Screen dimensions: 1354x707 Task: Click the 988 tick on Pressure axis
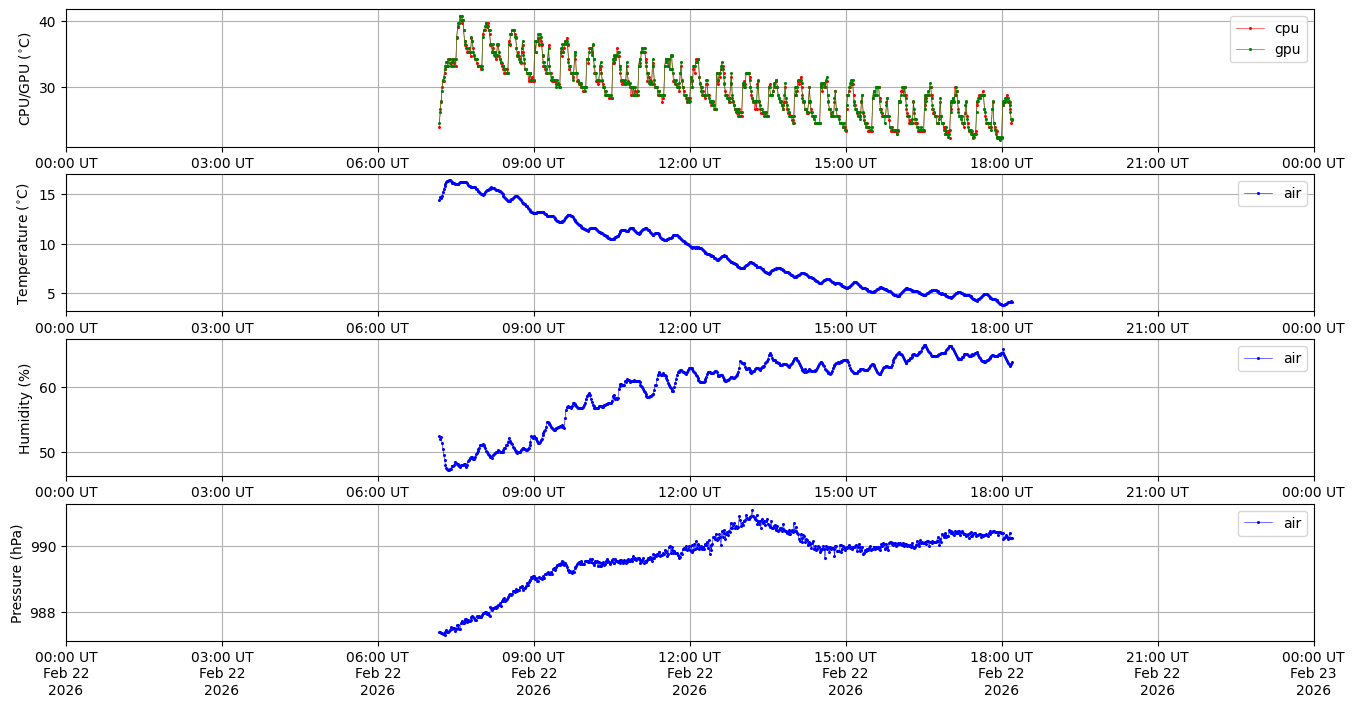coord(43,612)
